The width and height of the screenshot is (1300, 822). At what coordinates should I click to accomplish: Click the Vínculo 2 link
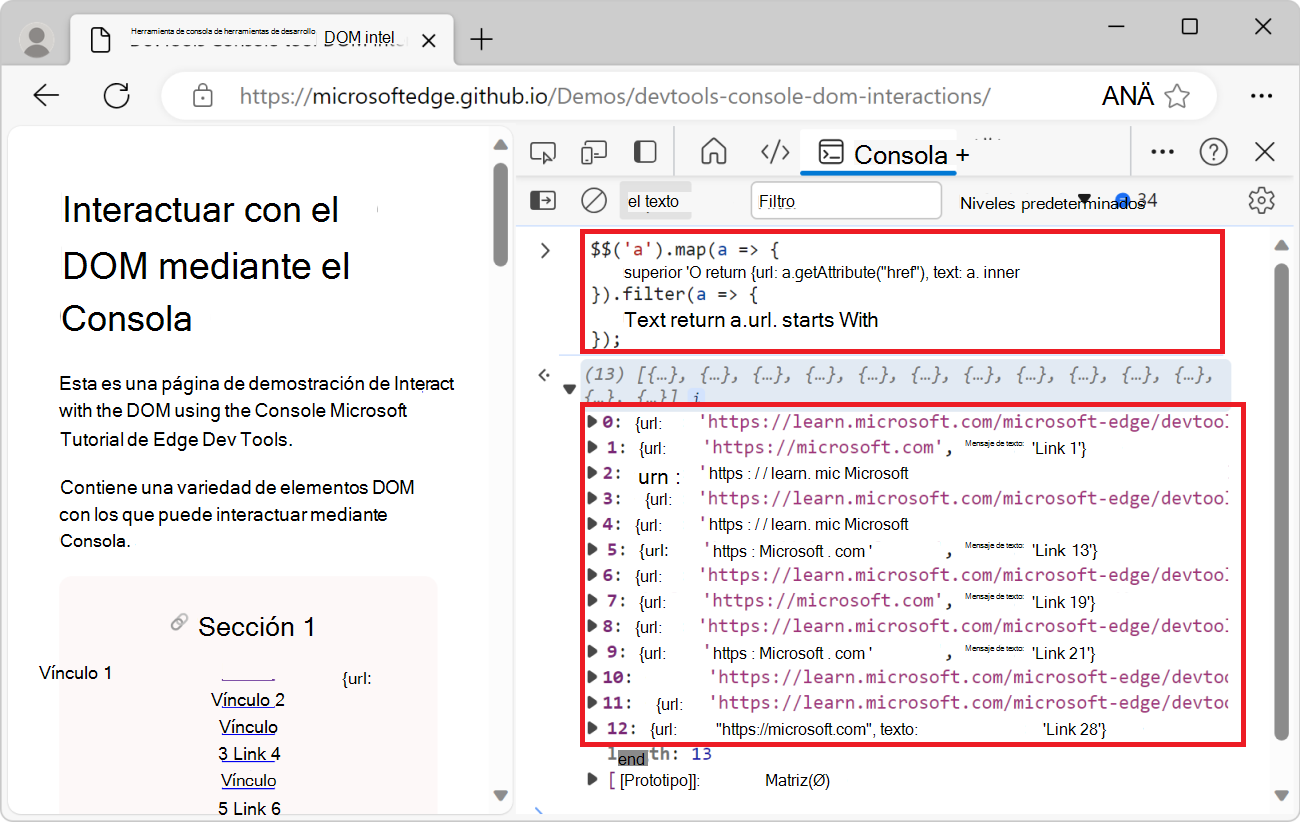[x=248, y=700]
